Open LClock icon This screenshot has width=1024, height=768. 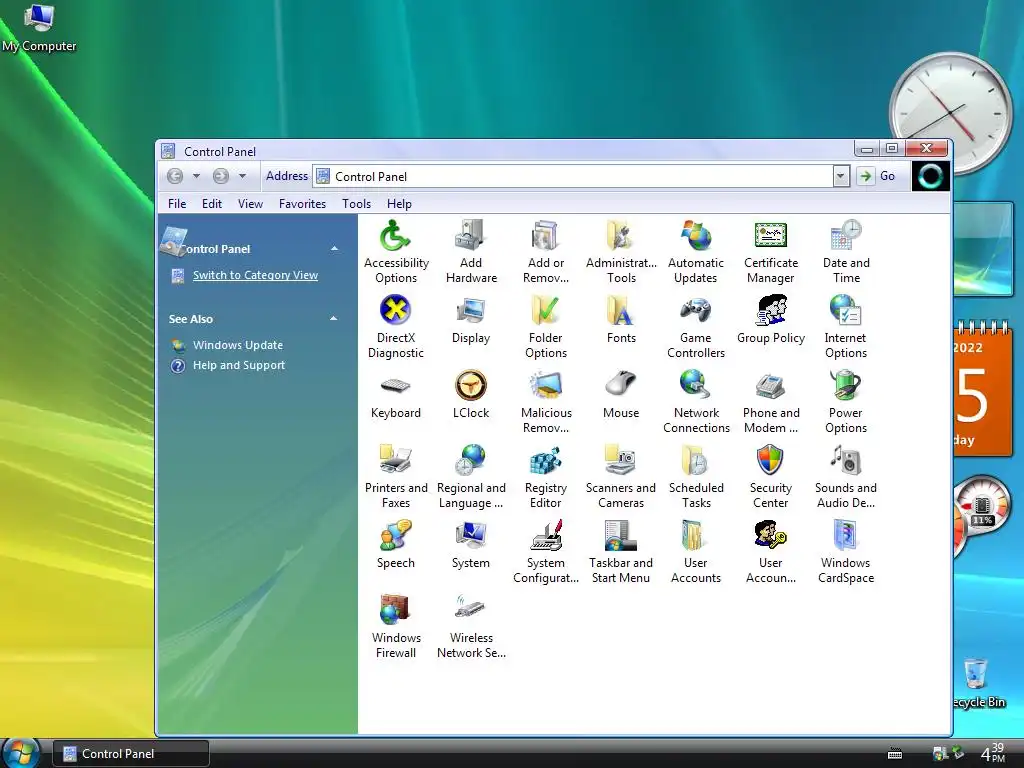point(470,385)
